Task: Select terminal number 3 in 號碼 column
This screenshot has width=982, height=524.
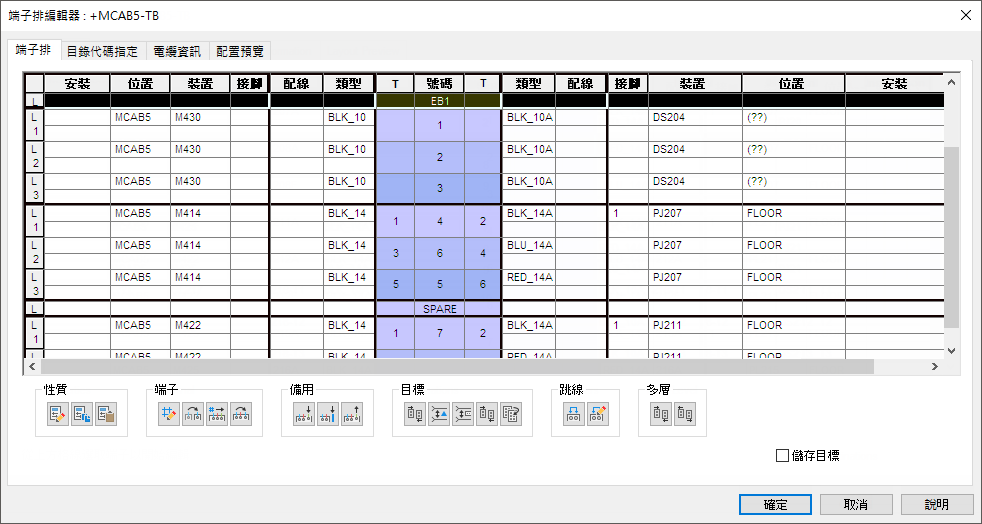Action: [x=439, y=188]
